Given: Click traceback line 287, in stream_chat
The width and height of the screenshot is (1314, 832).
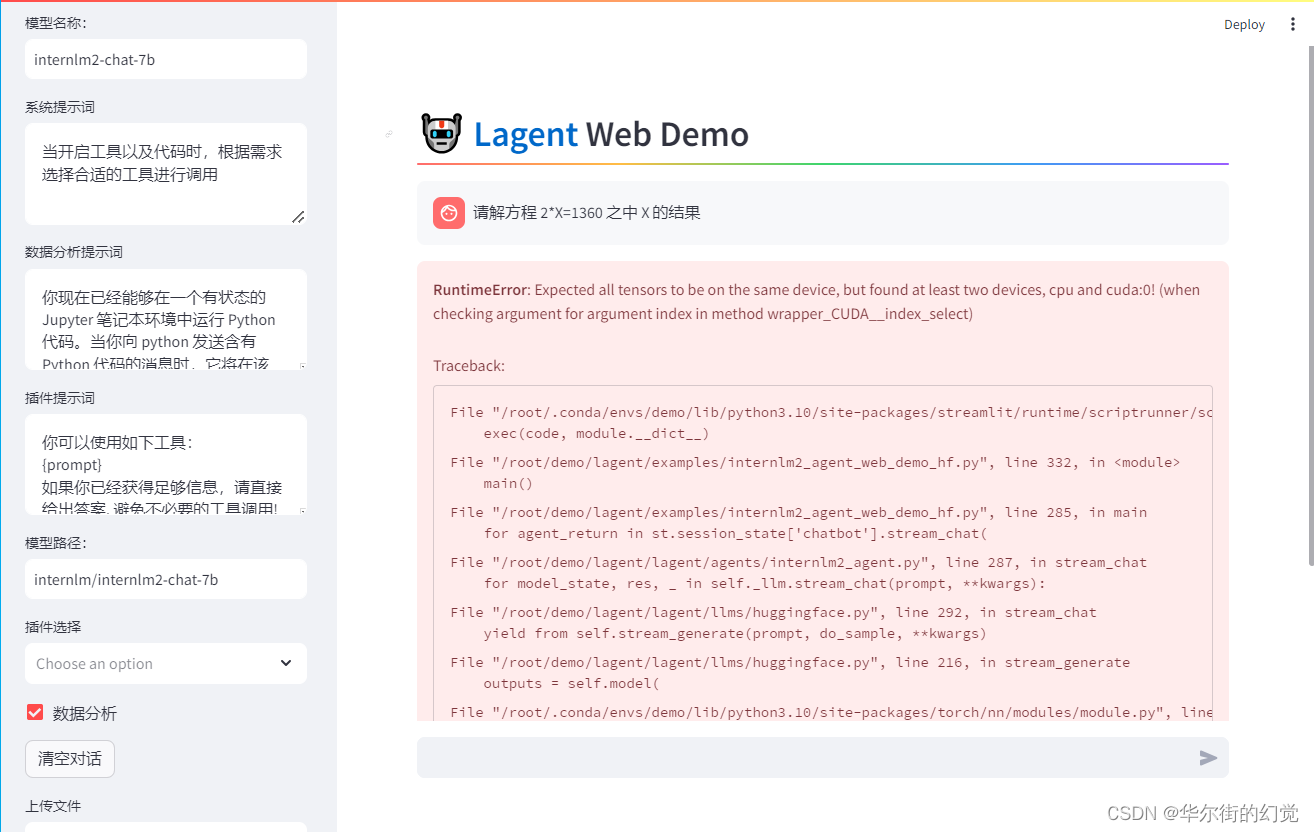Looking at the screenshot, I should [799, 562].
